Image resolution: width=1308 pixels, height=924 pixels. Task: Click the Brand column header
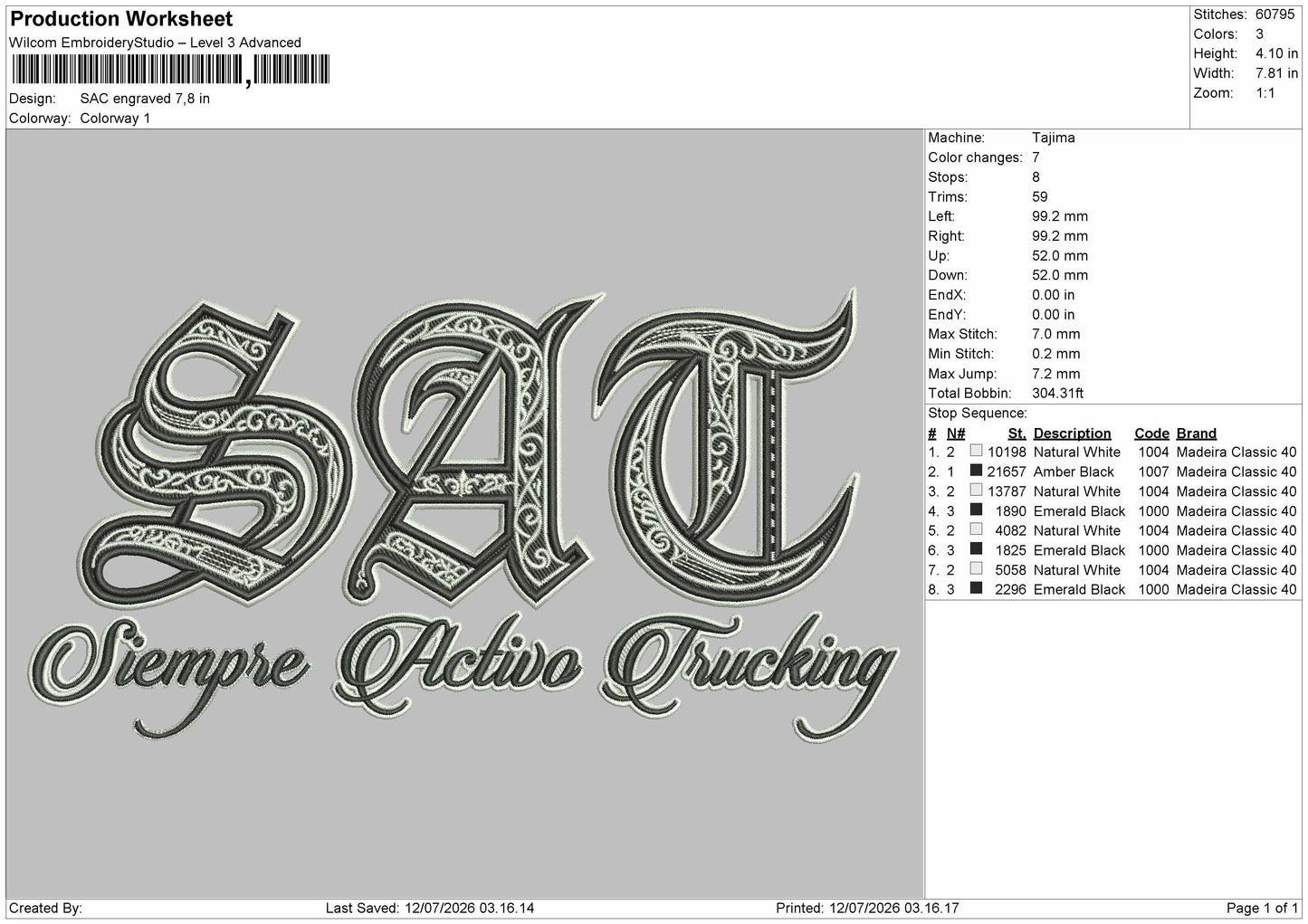point(1197,433)
